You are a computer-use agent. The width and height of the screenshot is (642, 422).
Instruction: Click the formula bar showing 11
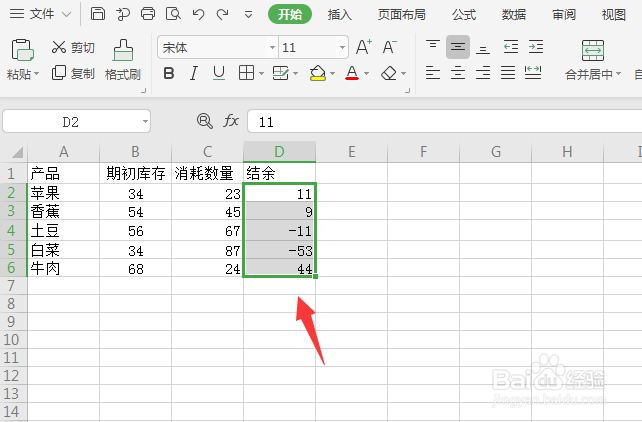click(445, 122)
